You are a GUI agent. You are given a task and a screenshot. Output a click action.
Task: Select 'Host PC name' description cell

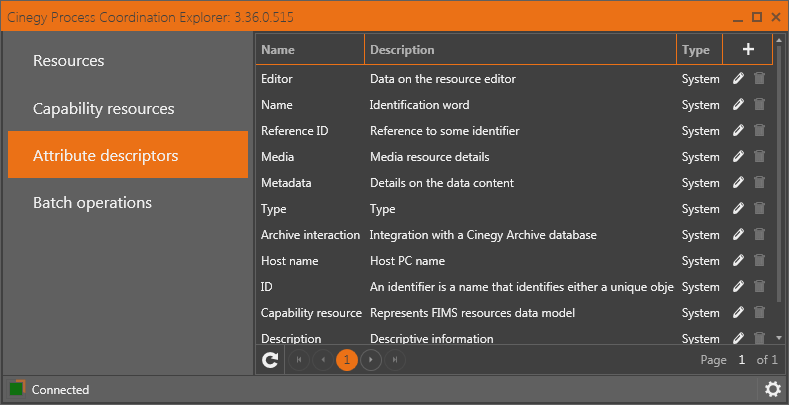(408, 261)
